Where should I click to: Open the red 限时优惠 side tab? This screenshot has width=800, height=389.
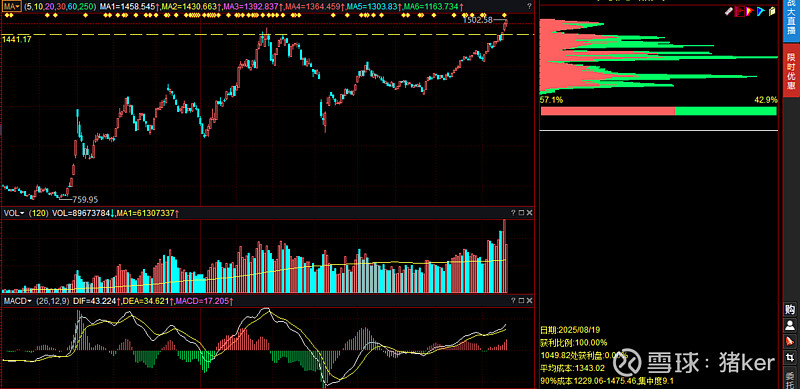point(791,70)
